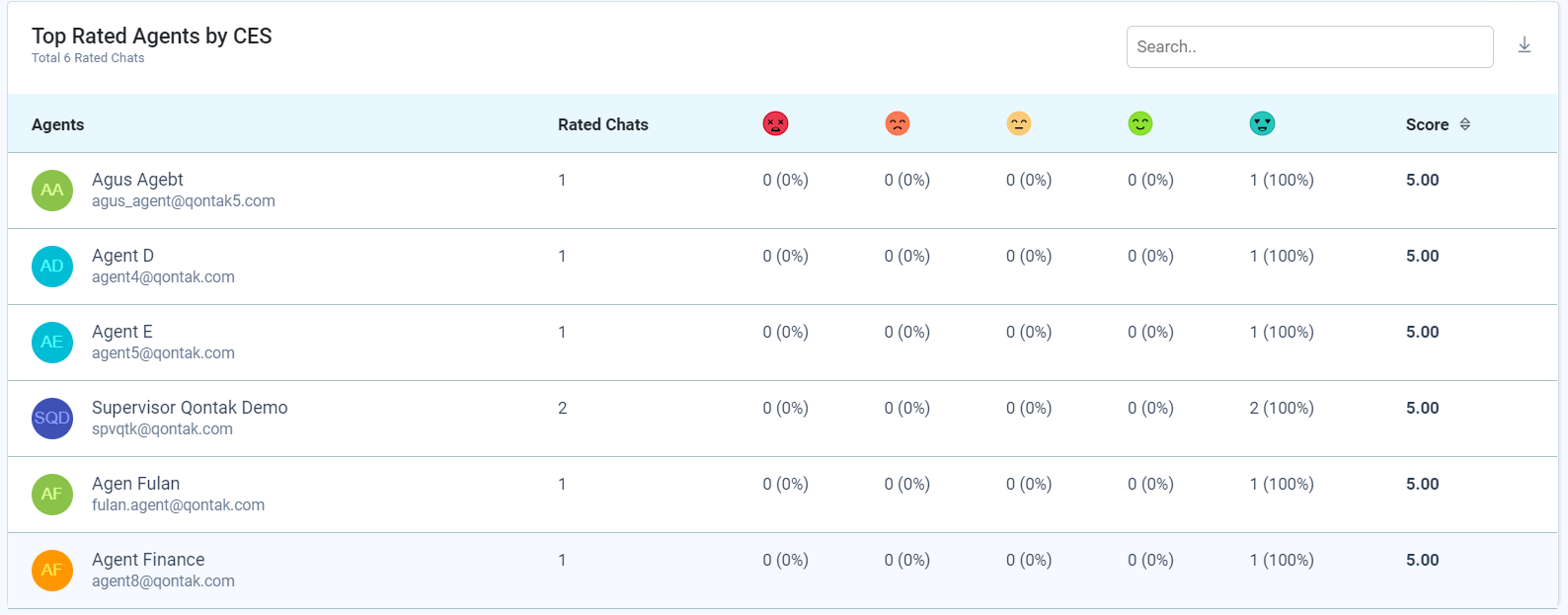1568x615 pixels.
Task: Click the red very dissatisfied emoji icon
Action: tap(775, 124)
